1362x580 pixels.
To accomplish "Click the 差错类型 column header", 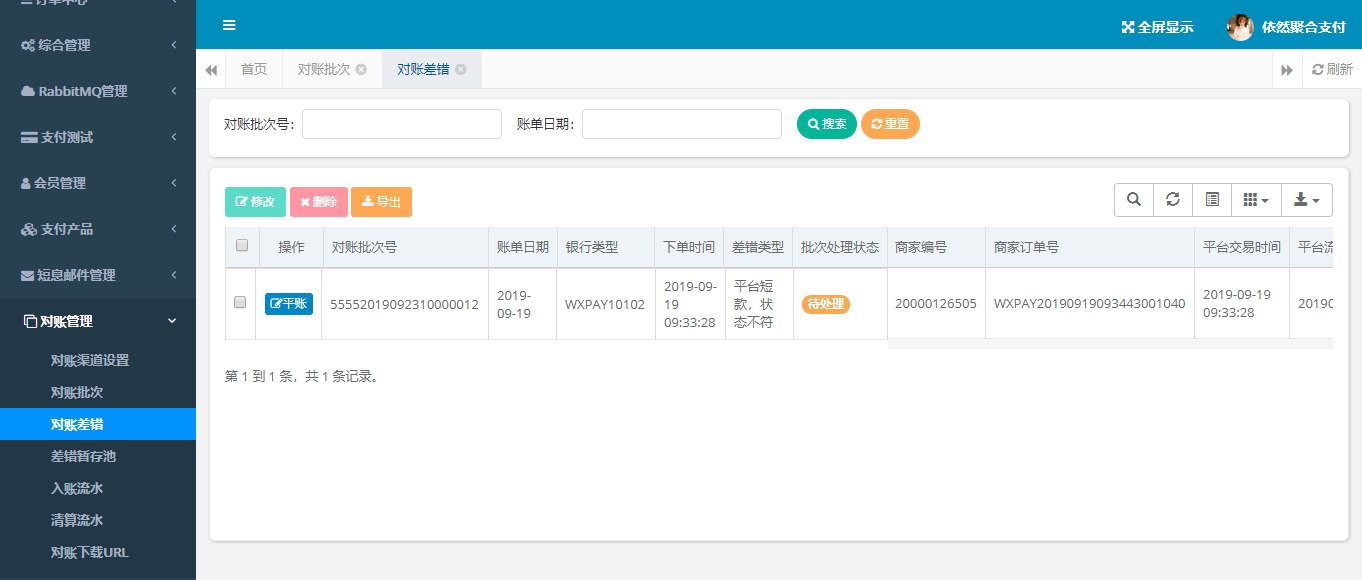I will [x=759, y=247].
